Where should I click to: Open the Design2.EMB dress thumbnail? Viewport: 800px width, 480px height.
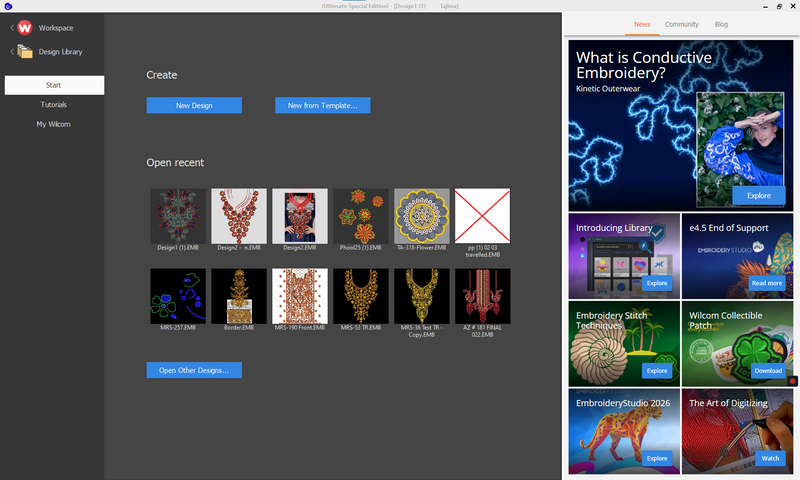pos(300,216)
